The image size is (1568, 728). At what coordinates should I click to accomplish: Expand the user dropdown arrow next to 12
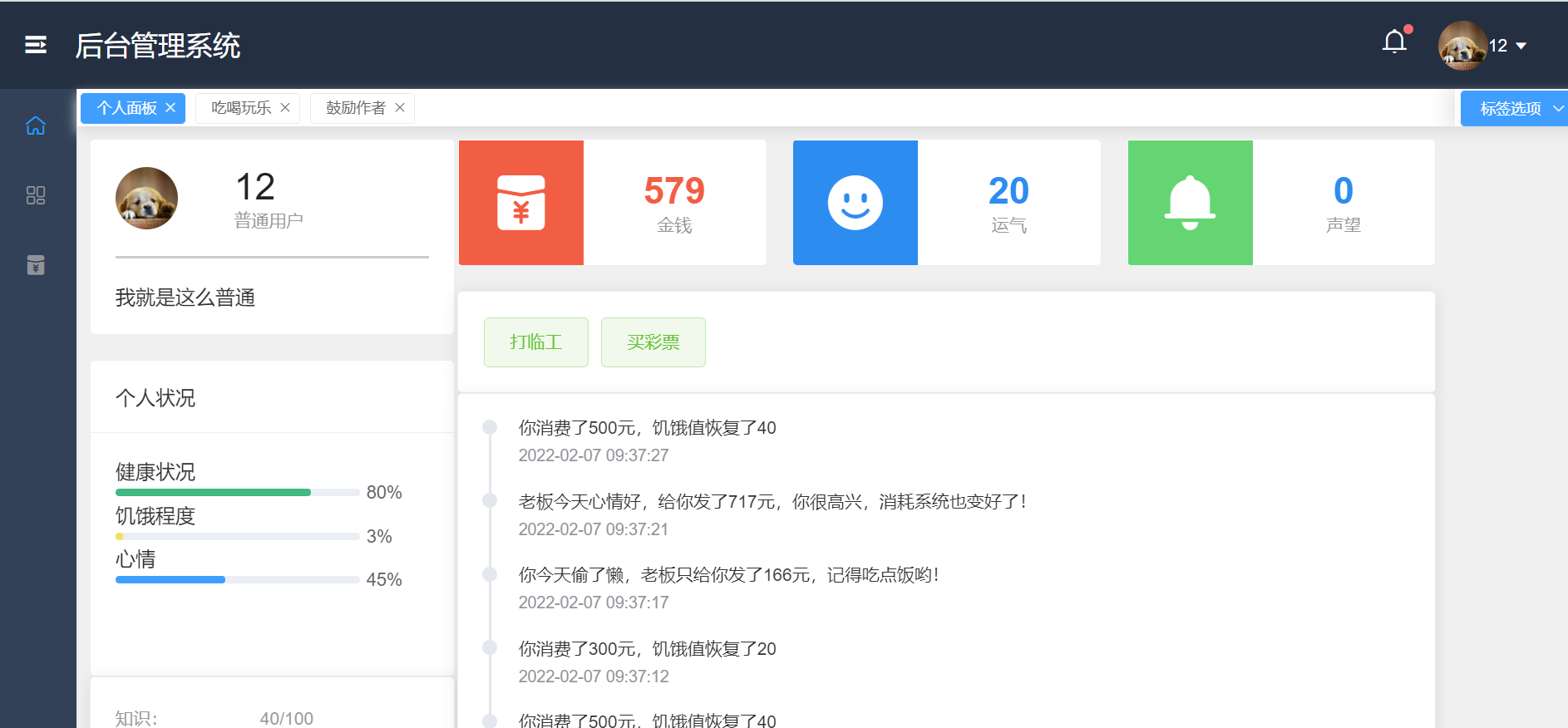[1521, 46]
